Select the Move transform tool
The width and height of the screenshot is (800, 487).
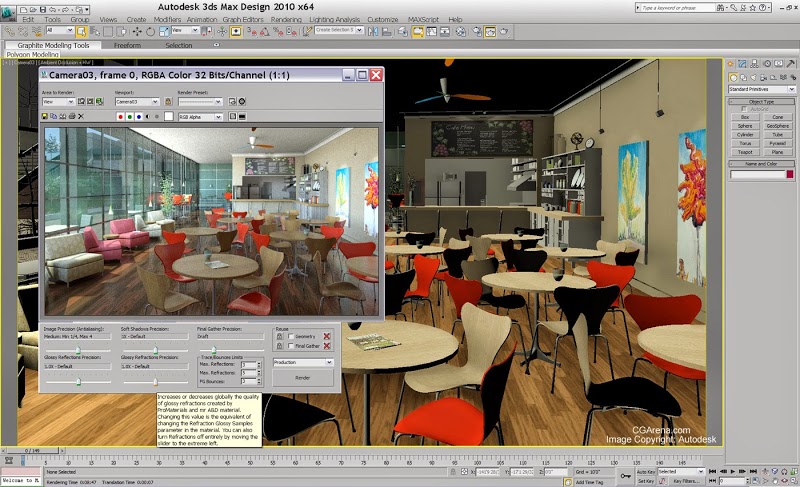pyautogui.click(x=137, y=32)
